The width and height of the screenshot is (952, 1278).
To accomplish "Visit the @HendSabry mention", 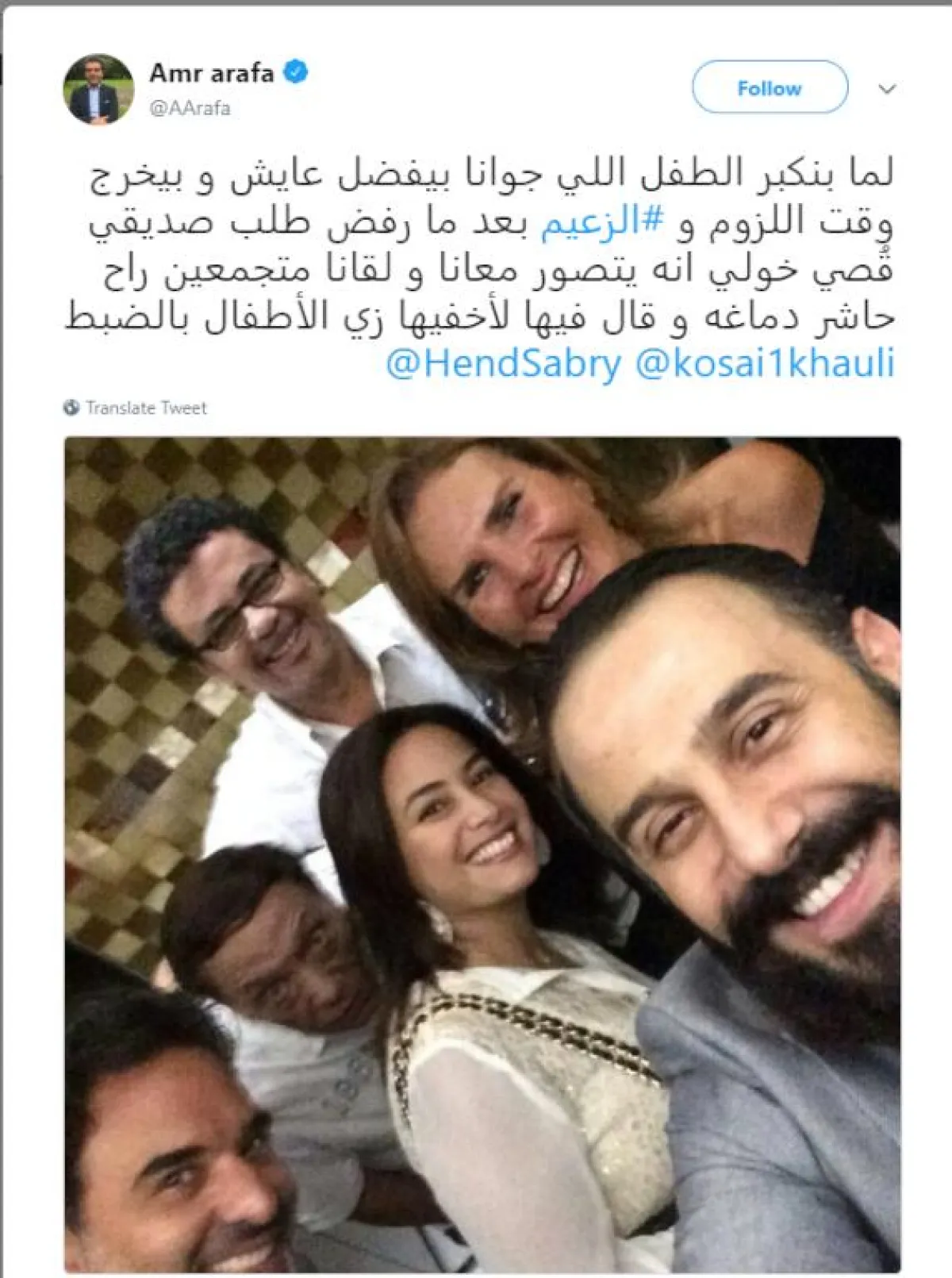I will coord(504,363).
